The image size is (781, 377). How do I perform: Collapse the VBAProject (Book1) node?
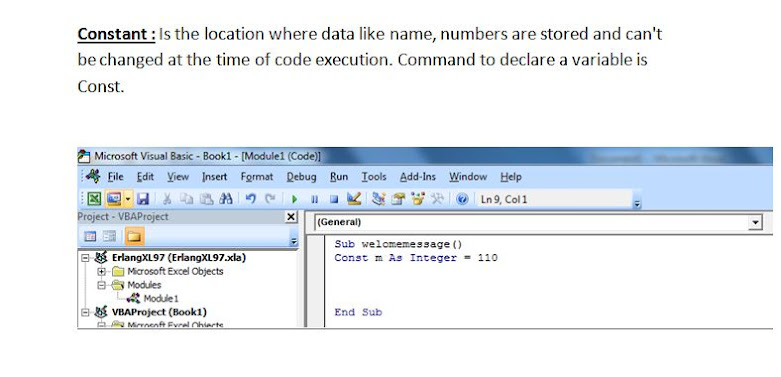point(85,312)
